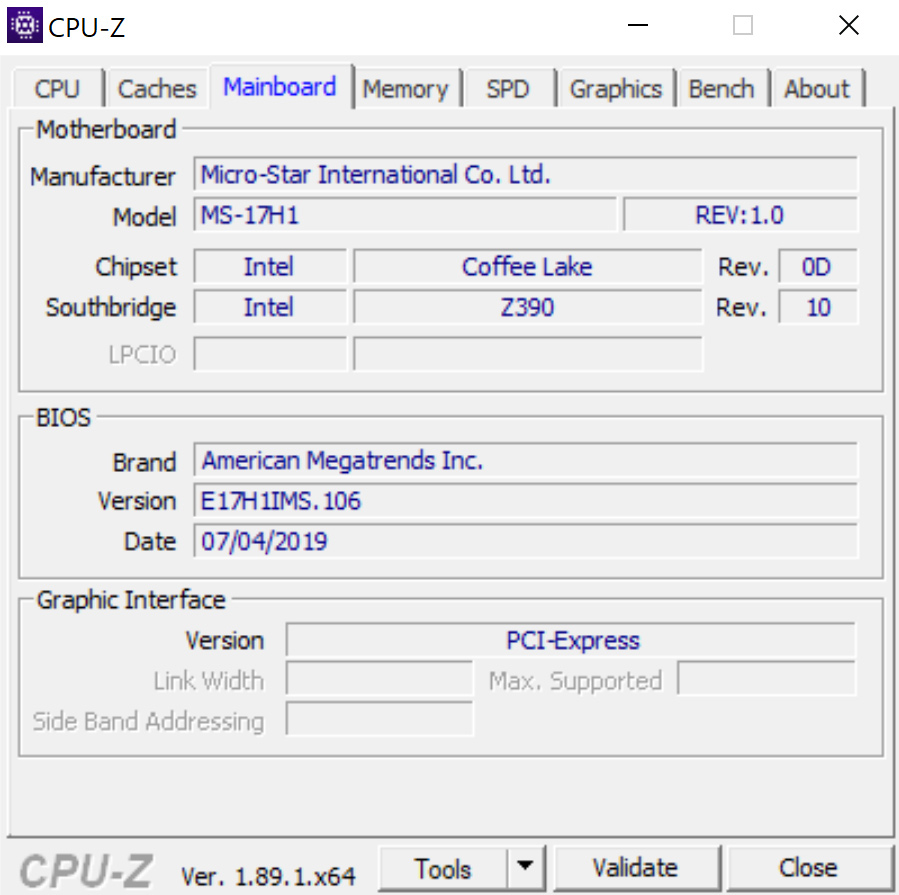Click the Chipset vendor field Intel
Screen dimensions: 899x895
coord(269,267)
